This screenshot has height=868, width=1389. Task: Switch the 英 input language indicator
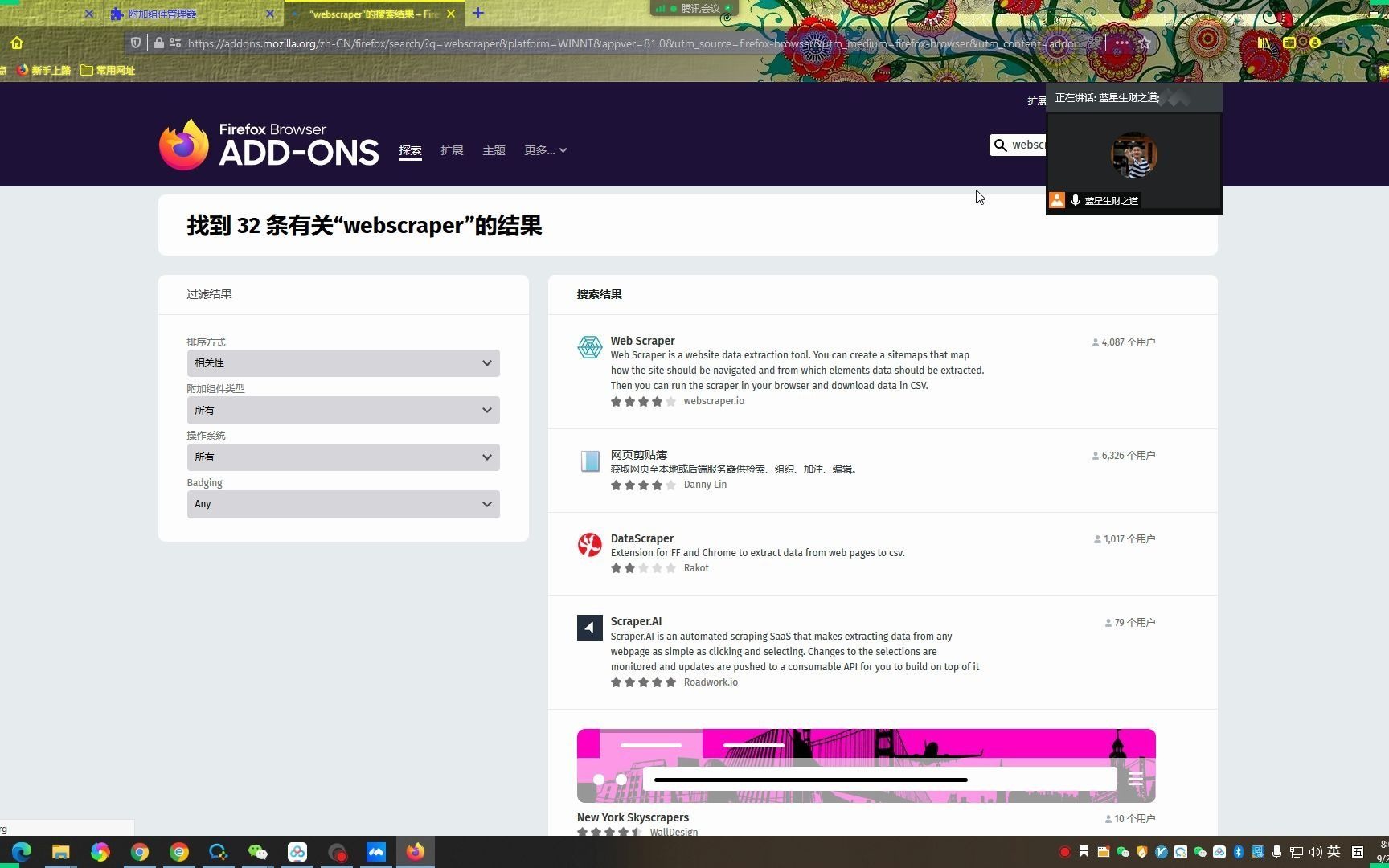click(1334, 852)
